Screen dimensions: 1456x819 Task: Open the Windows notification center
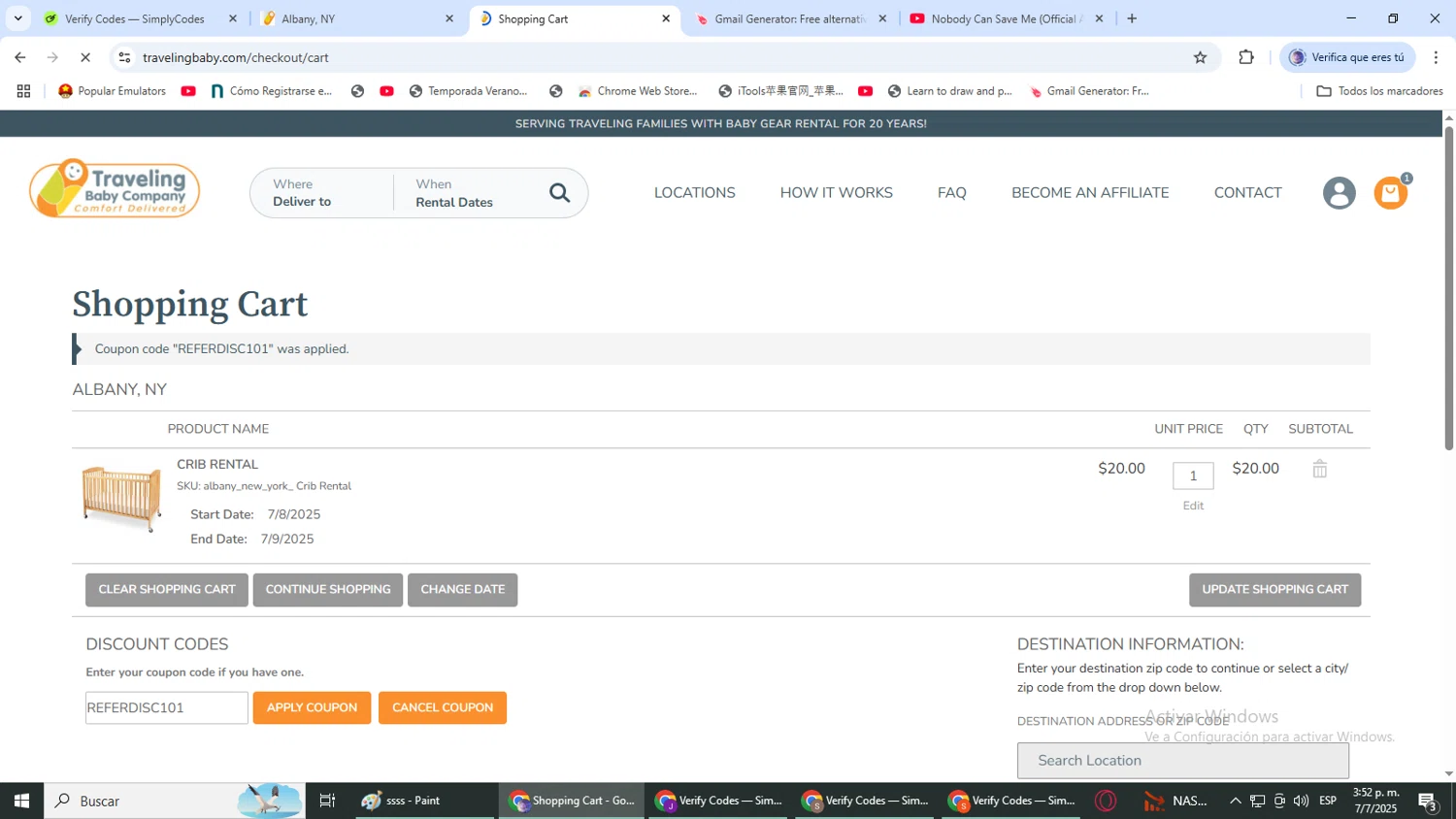click(x=1428, y=802)
